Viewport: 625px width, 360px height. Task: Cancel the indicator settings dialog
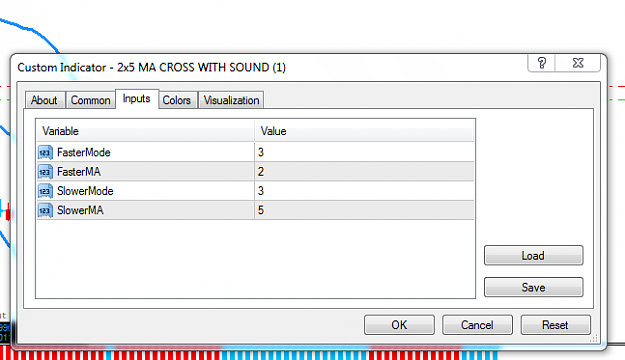(x=477, y=325)
